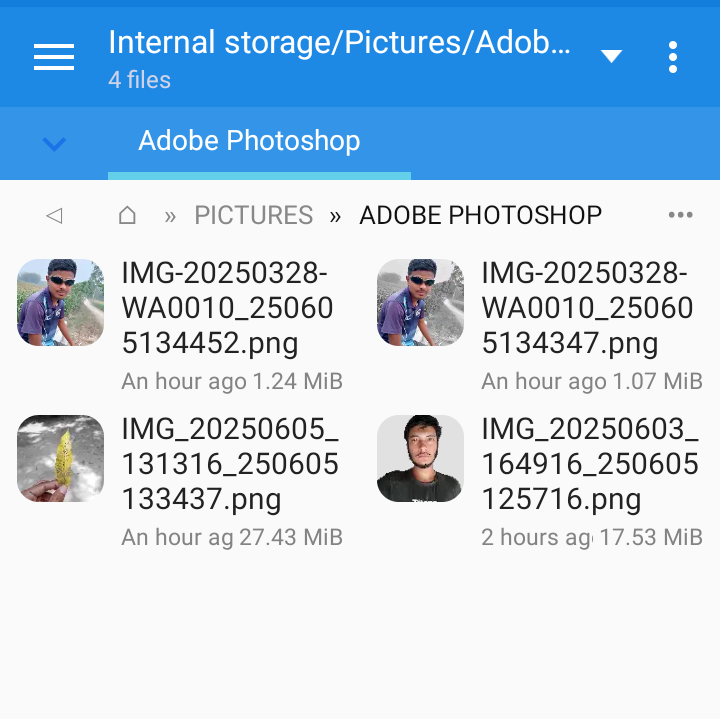Click the back triangle in breadcrumb bar

pos(55,215)
